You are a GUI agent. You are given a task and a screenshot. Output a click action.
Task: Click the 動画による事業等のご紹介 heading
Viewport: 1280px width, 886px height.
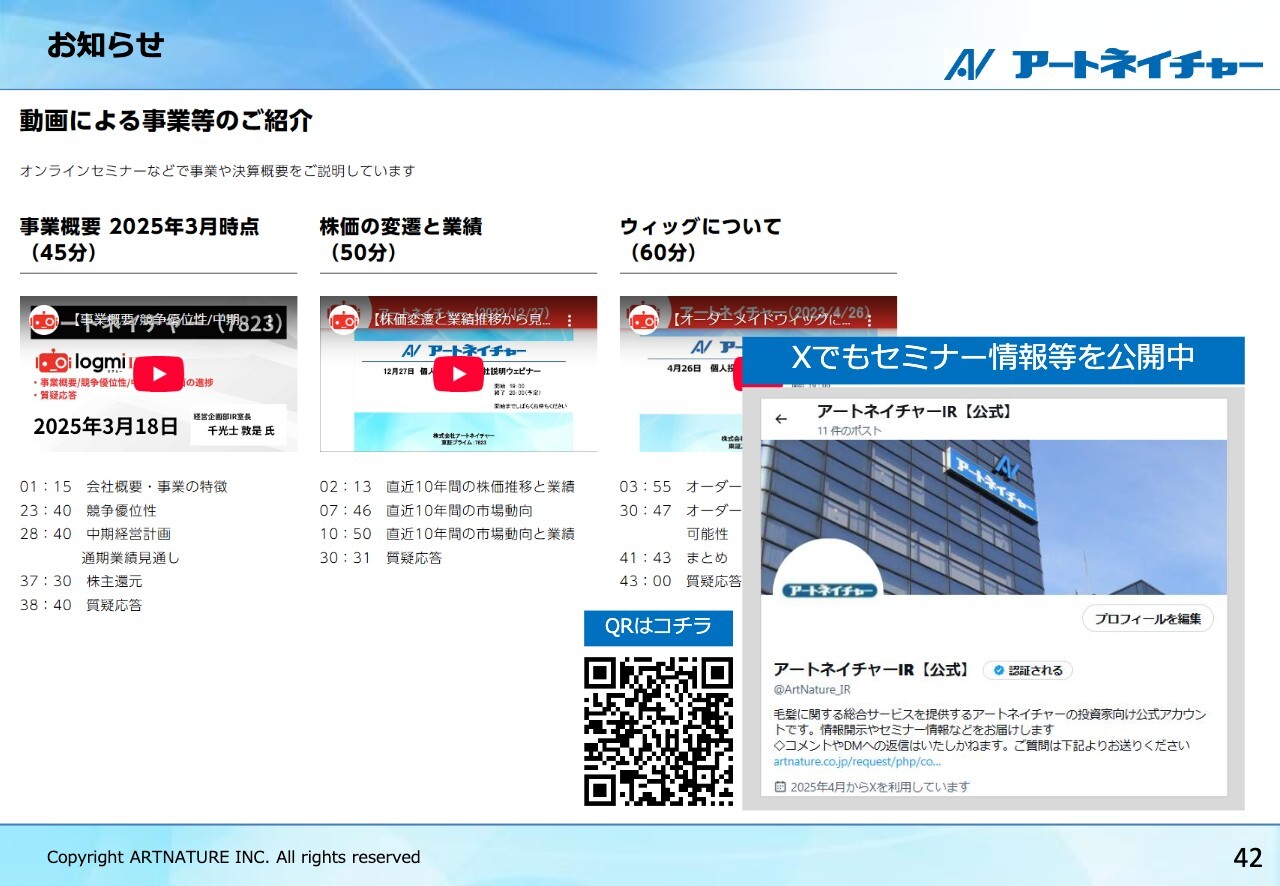[166, 121]
